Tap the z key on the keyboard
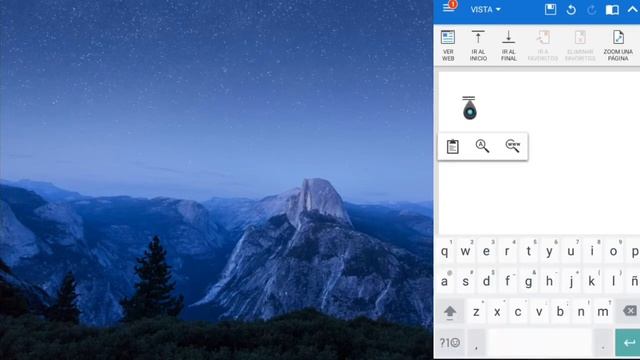 click(476, 312)
